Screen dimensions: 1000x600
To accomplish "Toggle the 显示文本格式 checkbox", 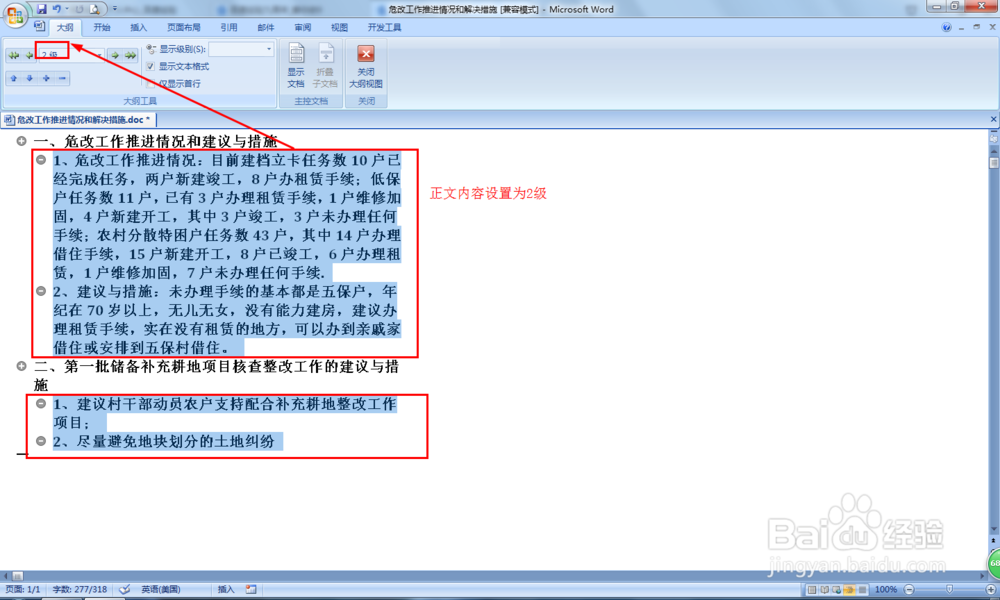I will click(x=148, y=66).
